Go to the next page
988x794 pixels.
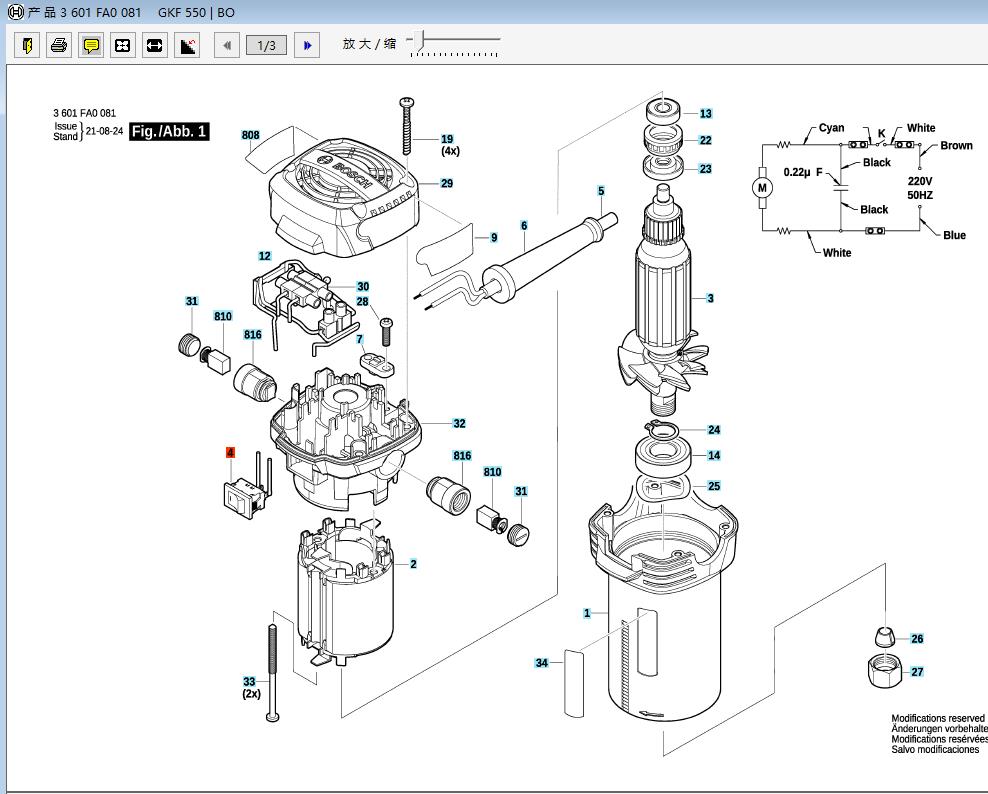[x=307, y=45]
